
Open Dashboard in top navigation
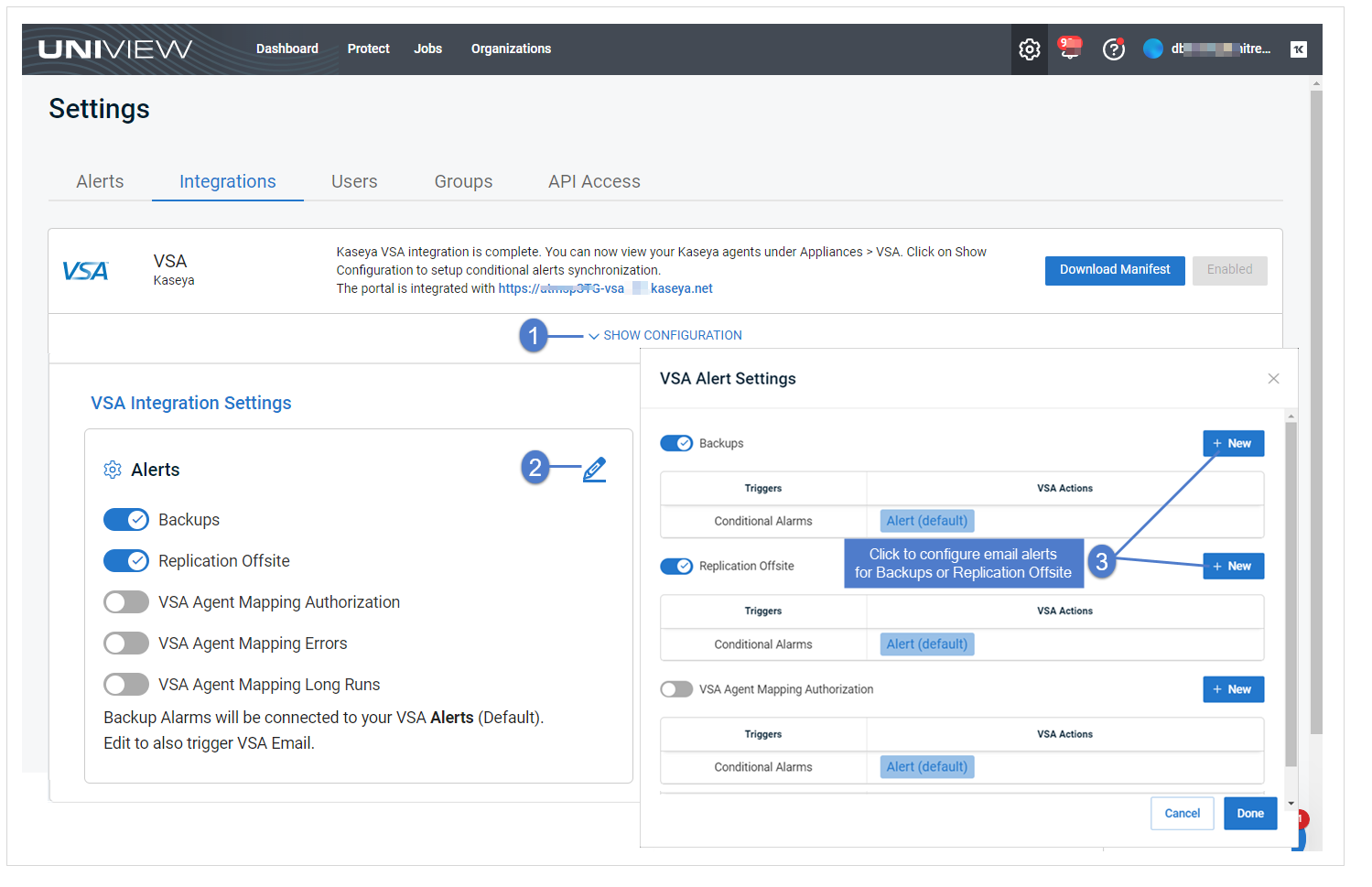[x=287, y=49]
